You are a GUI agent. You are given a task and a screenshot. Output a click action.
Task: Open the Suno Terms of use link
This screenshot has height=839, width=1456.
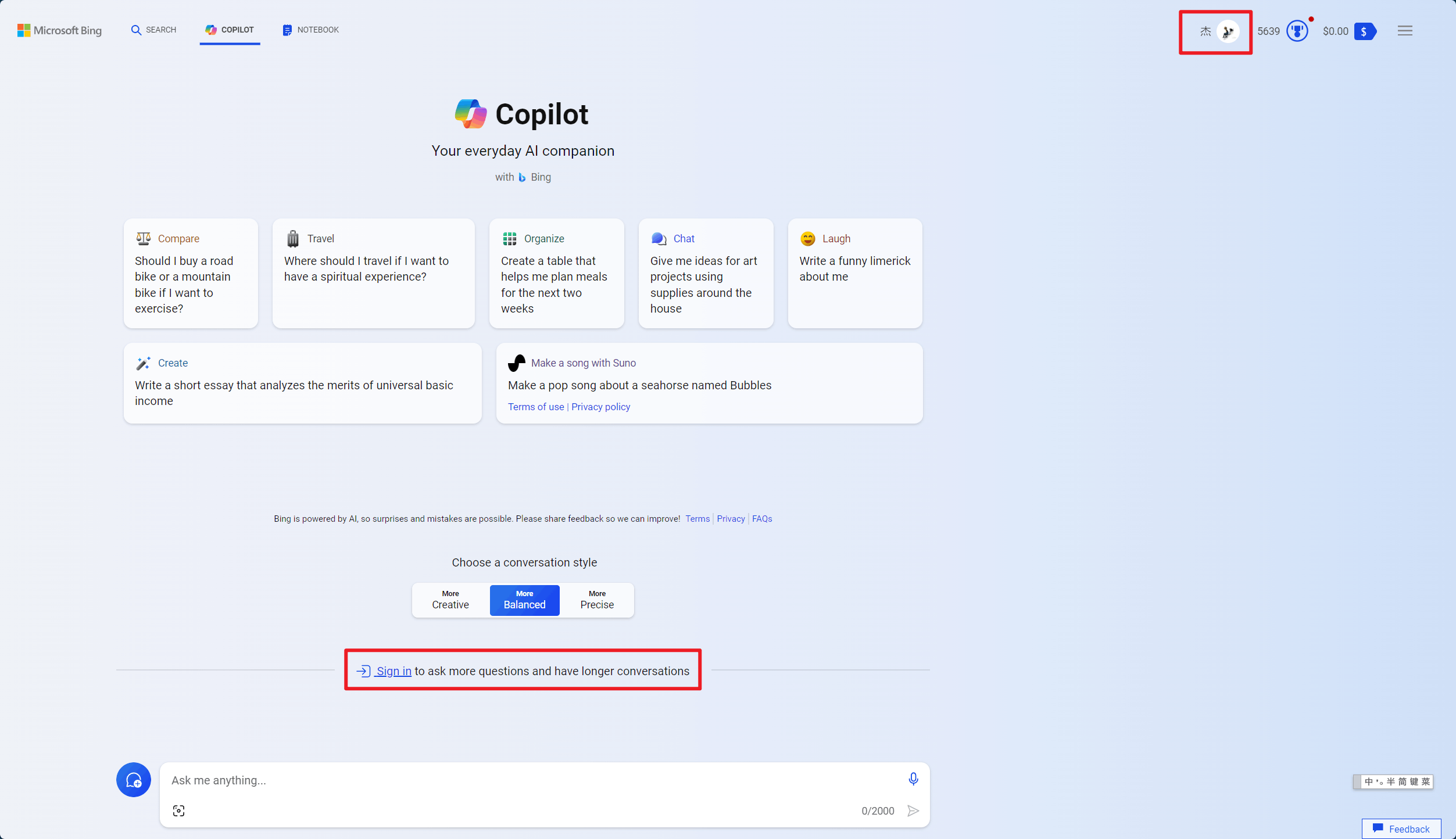[535, 407]
